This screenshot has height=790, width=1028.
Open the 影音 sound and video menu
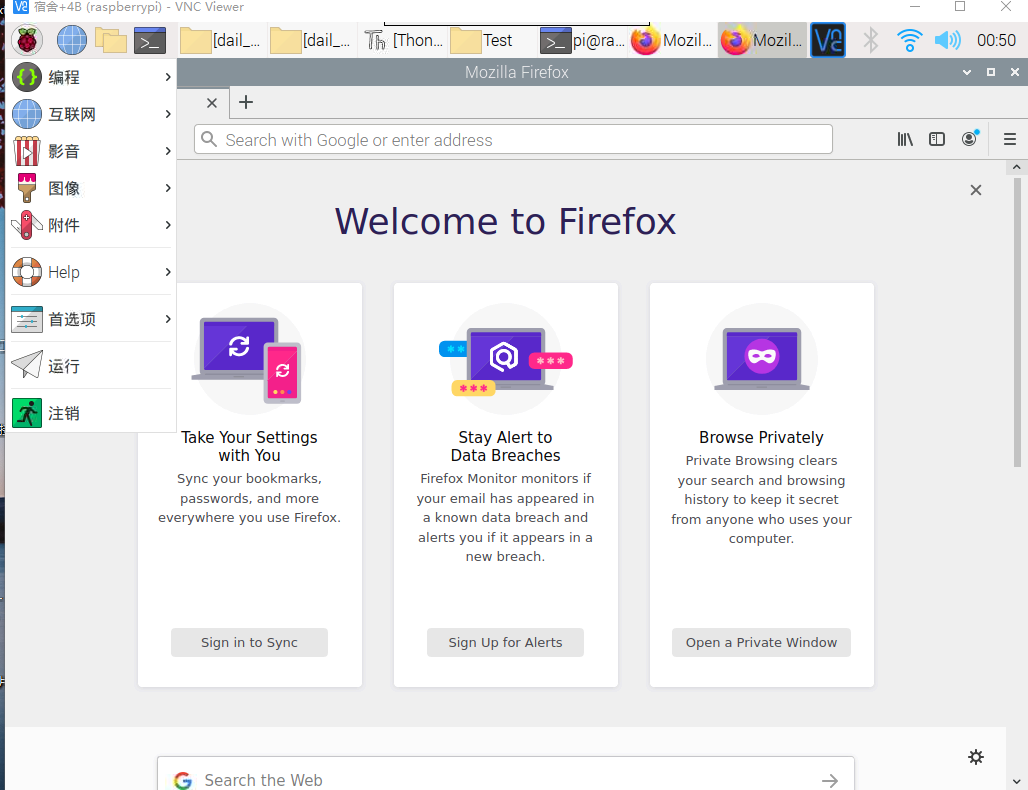click(x=91, y=151)
